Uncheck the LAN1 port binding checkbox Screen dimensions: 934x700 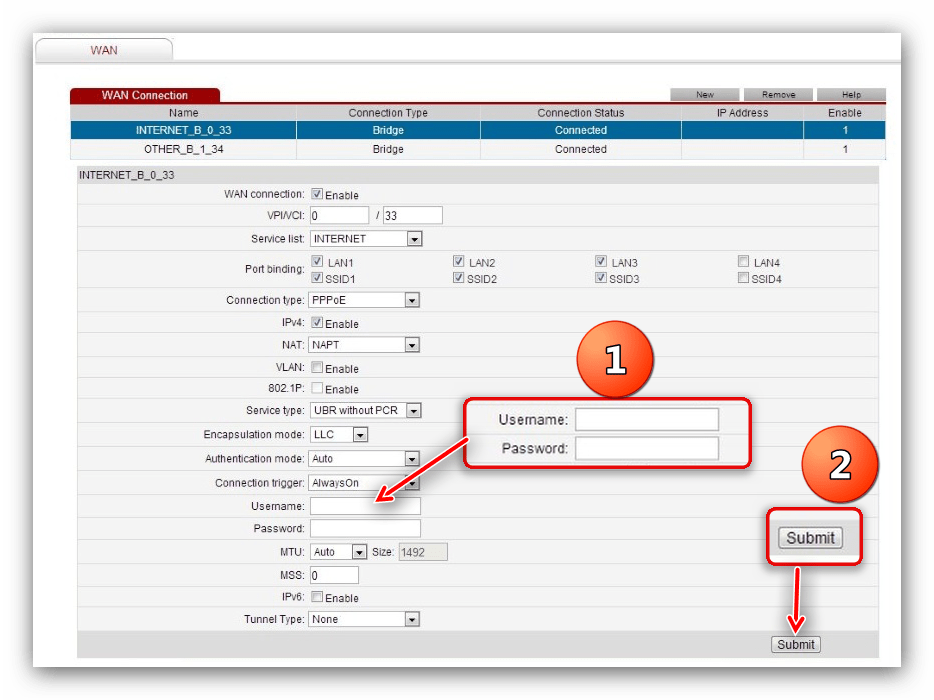(x=317, y=262)
